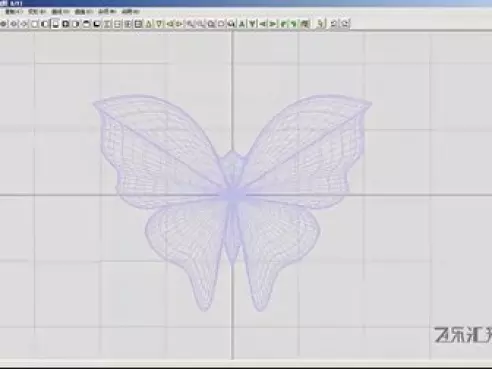Click the outlined rectangle zoom icon
Image resolution: width=492 pixels, height=369 pixels.
pyautogui.click(x=221, y=24)
